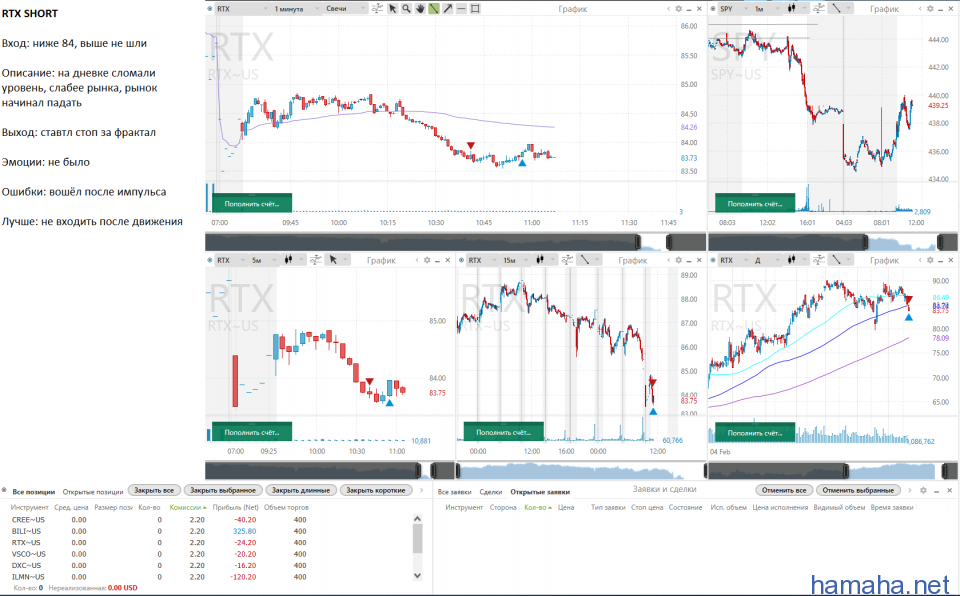Click the 'Отменить выбранные' button
Screen dimensions: 960x596
coord(858,491)
